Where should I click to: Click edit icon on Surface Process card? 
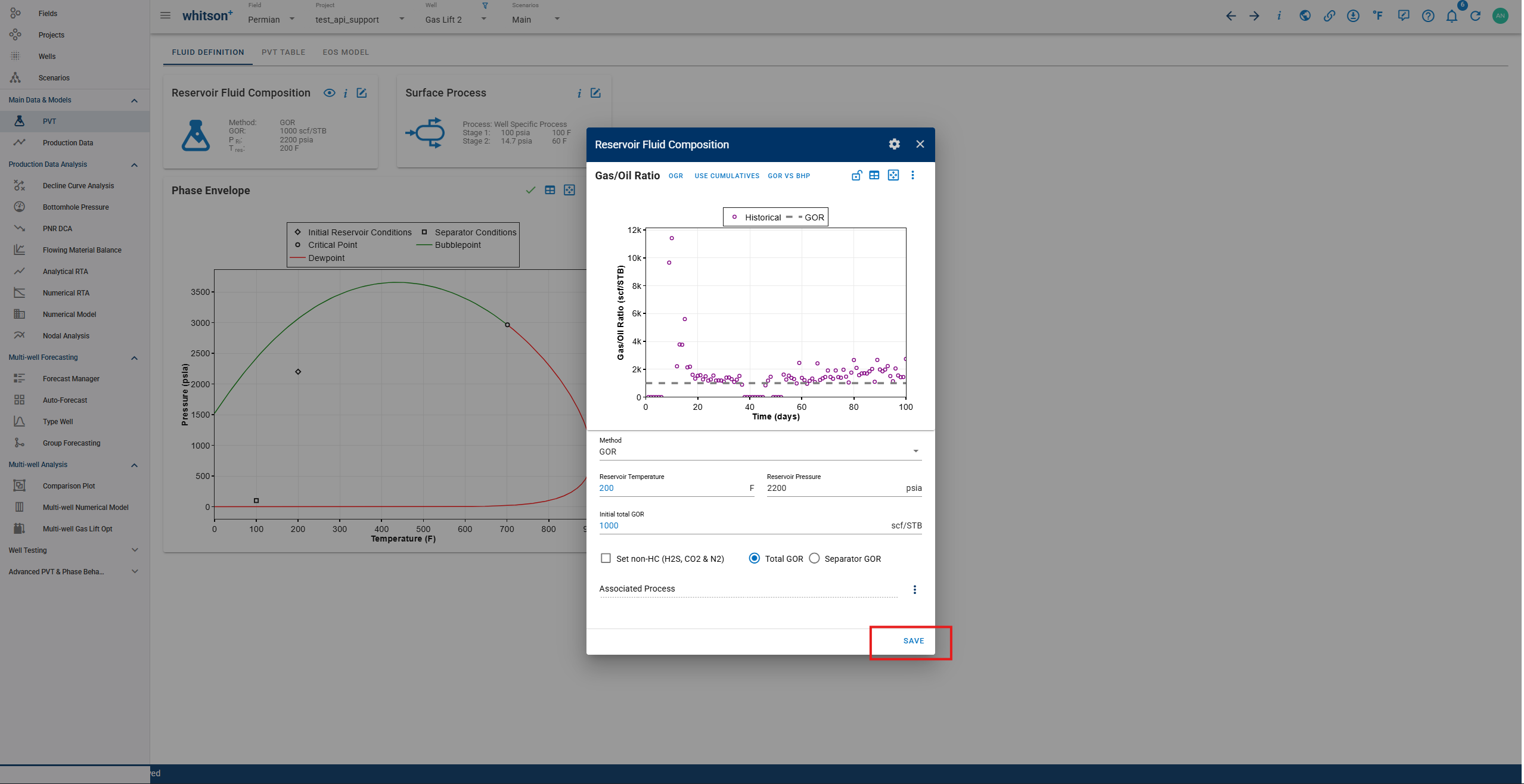coord(595,93)
